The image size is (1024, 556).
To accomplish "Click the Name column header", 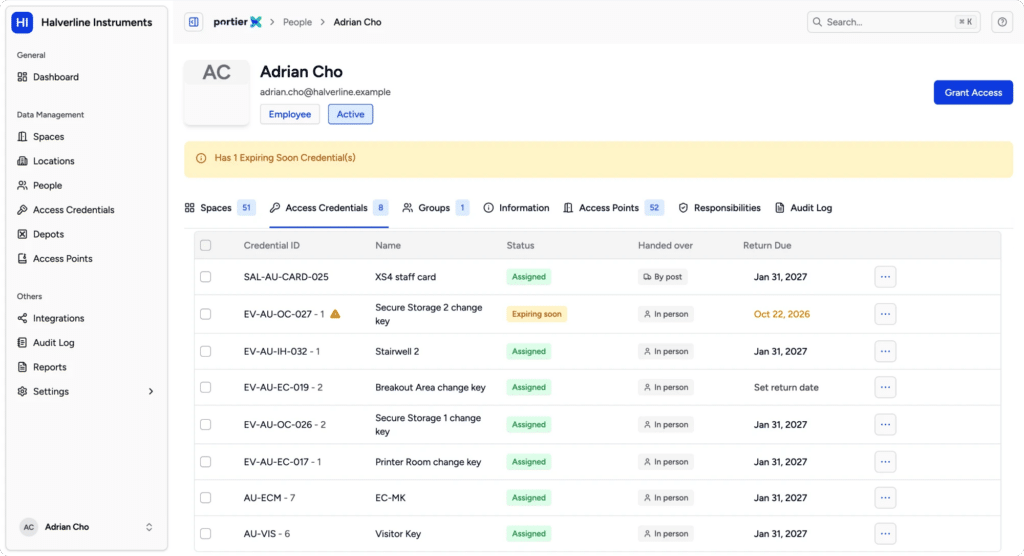I will 388,246.
